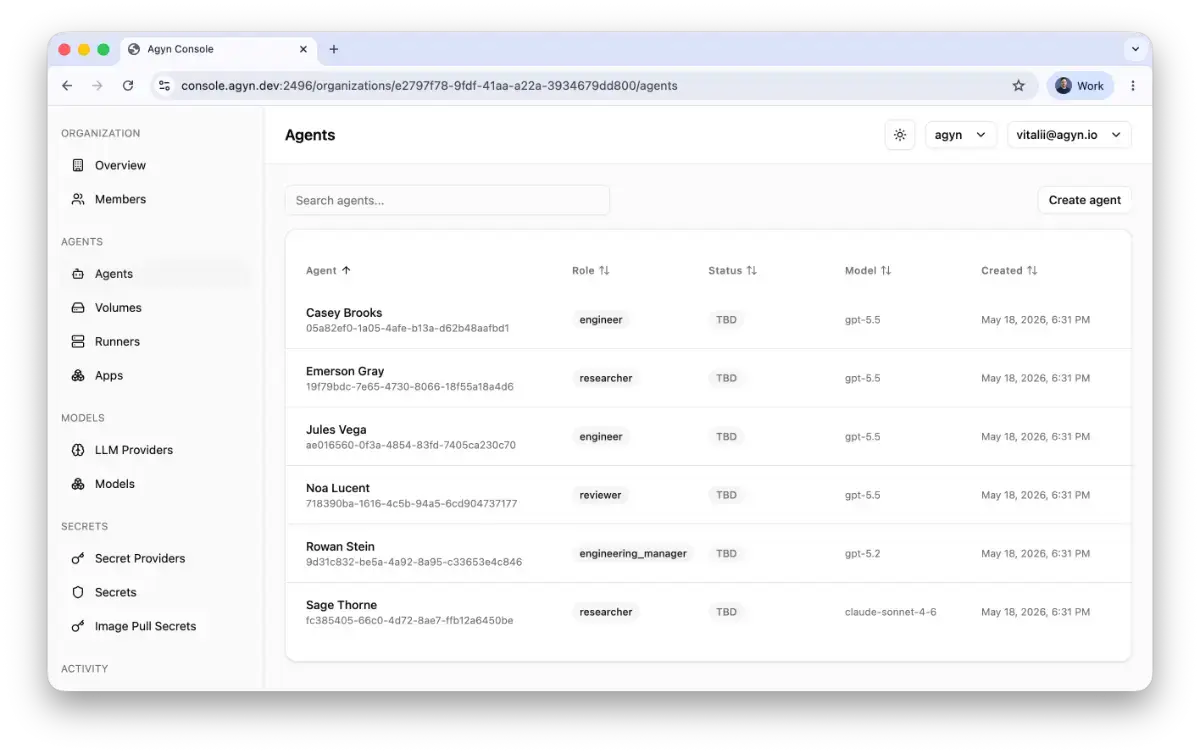Open the tab search chevron dropdown
This screenshot has width=1200, height=754.
pyautogui.click(x=1135, y=49)
